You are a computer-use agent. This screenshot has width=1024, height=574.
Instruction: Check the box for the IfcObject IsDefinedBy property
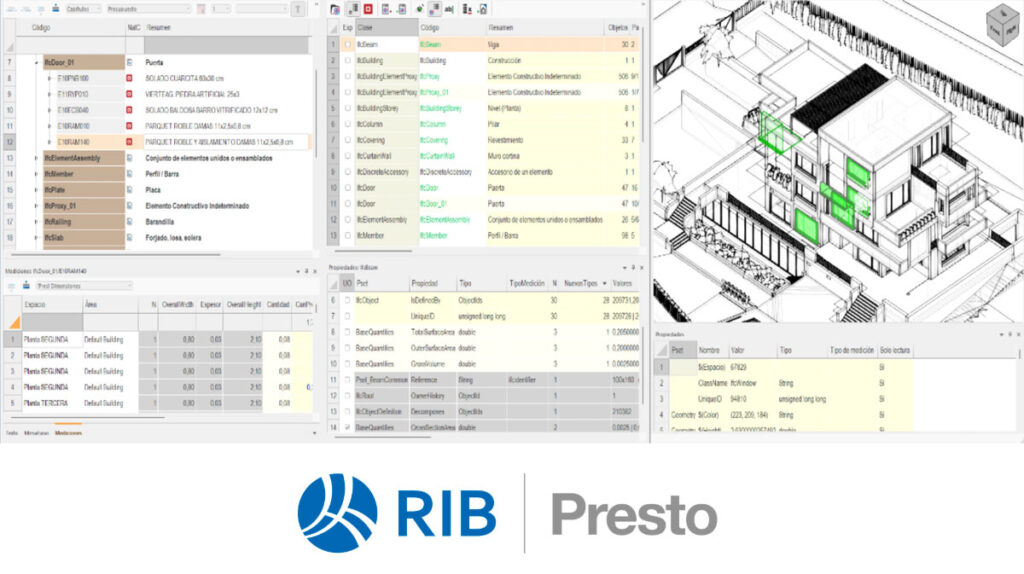pos(347,300)
